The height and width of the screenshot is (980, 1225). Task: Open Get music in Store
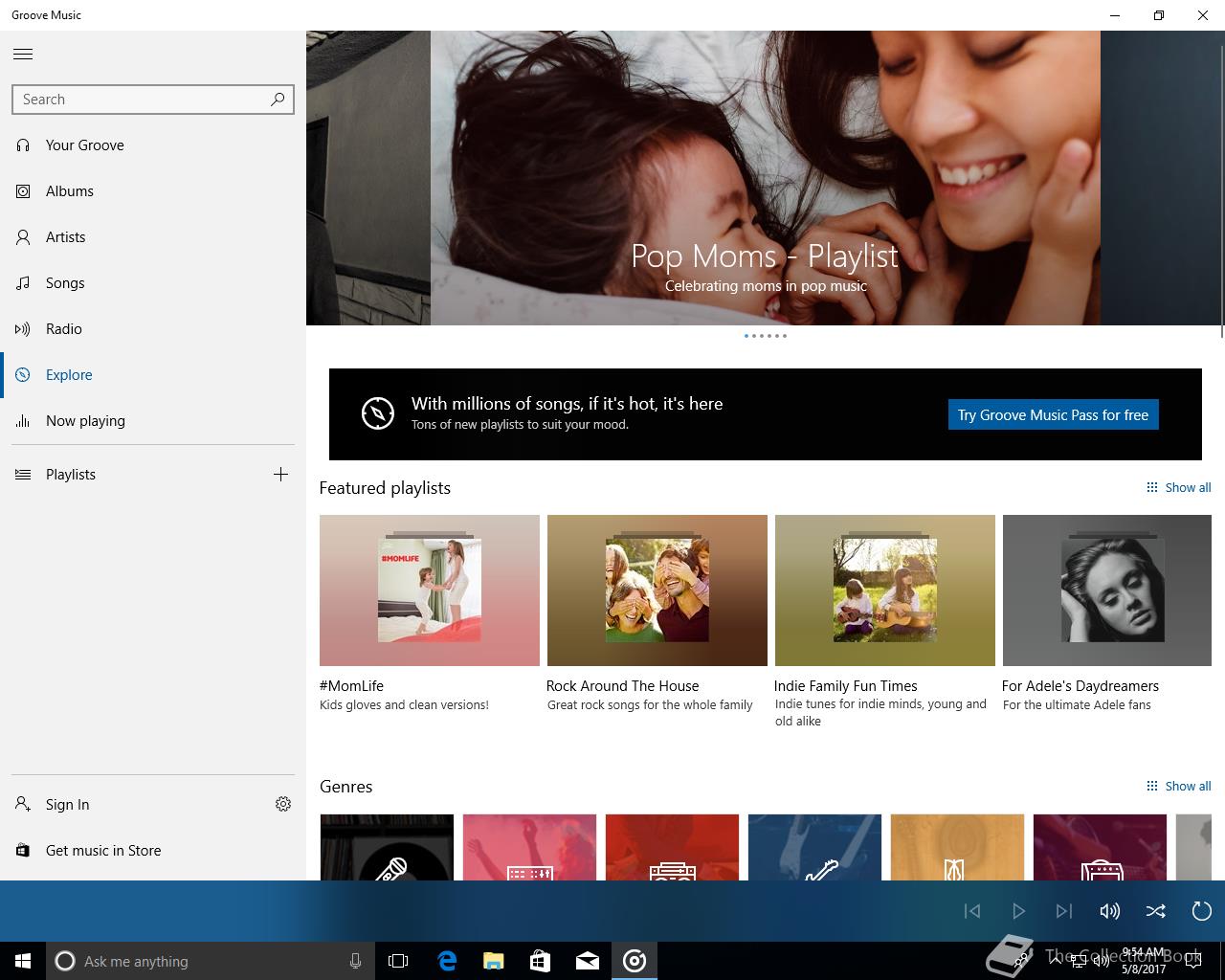[153, 851]
